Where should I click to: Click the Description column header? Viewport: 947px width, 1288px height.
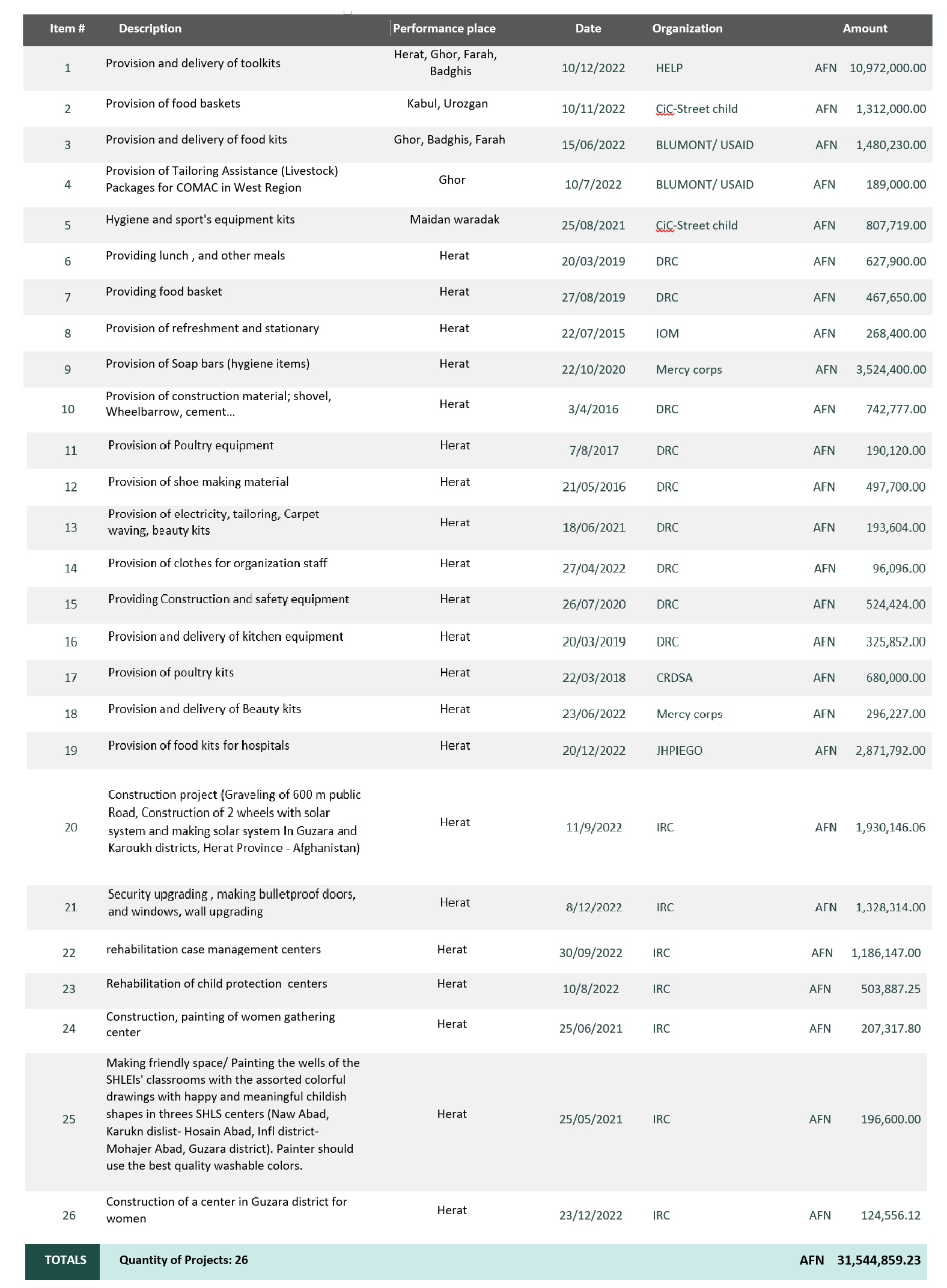[150, 29]
